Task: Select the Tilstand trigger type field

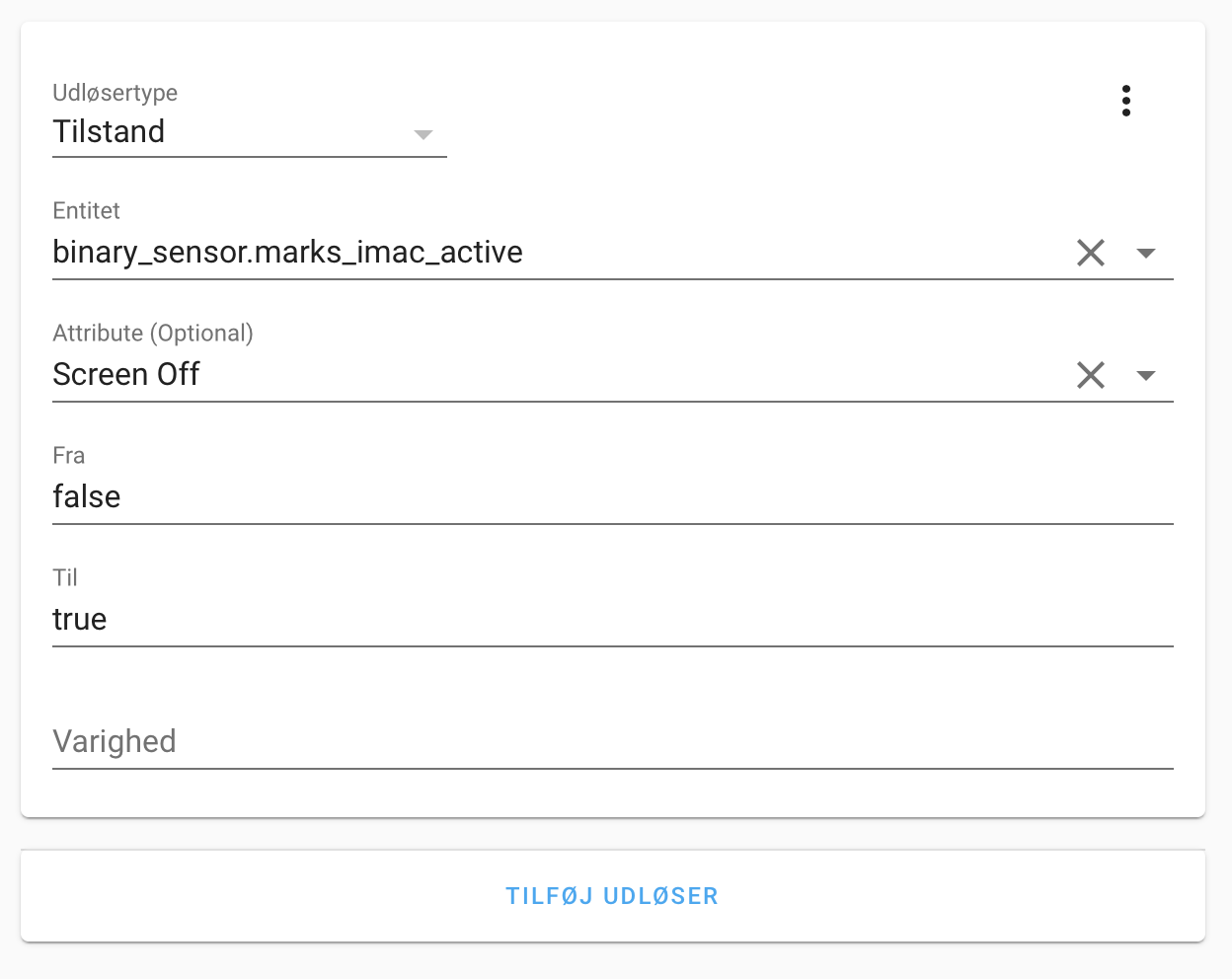Action: 197,131
